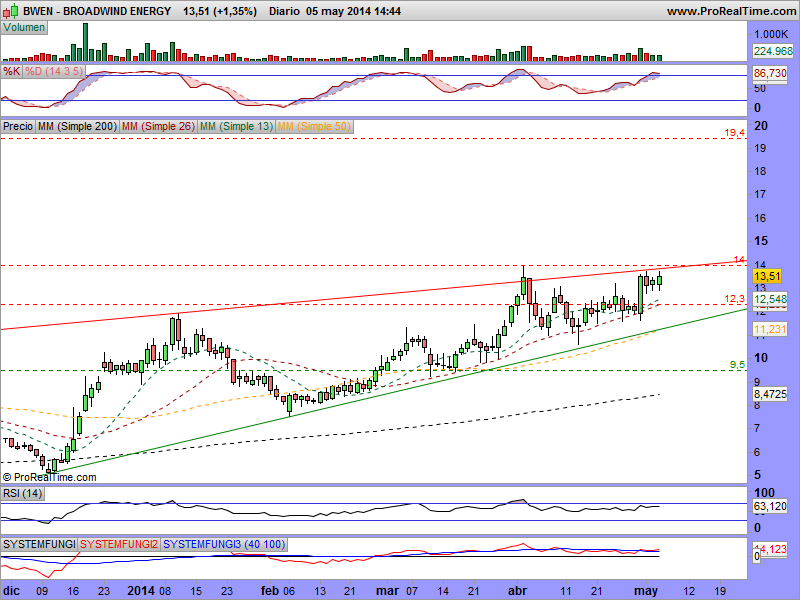Open the www.ProRealTime.com link
Image resolution: width=800 pixels, height=600 pixels.
(731, 11)
